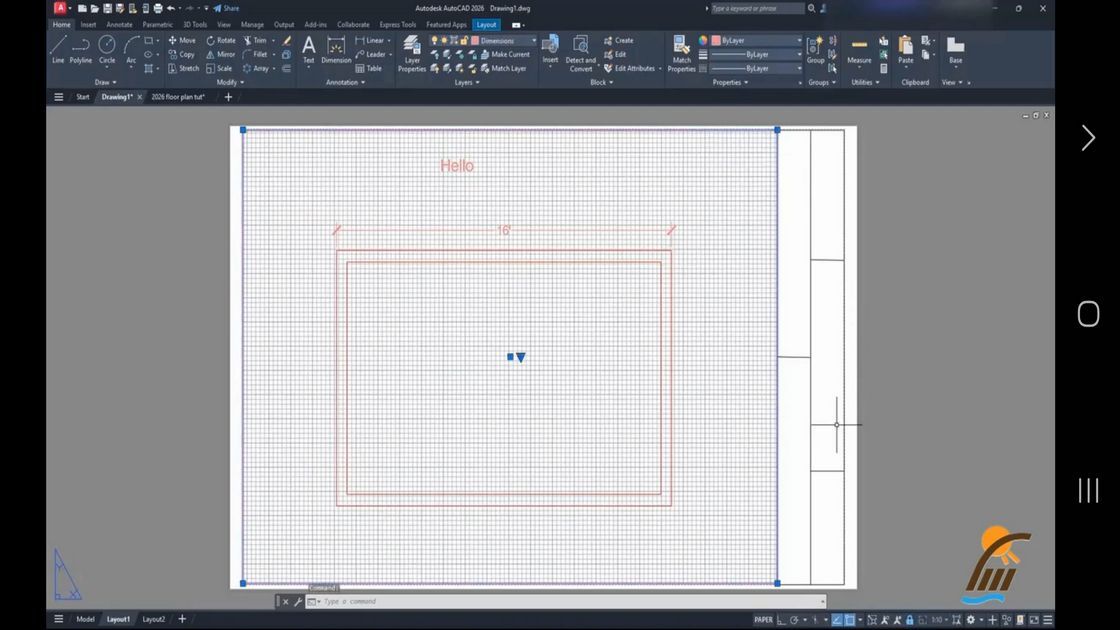Click the Insert block icon
This screenshot has width=1120, height=630.
pos(550,50)
